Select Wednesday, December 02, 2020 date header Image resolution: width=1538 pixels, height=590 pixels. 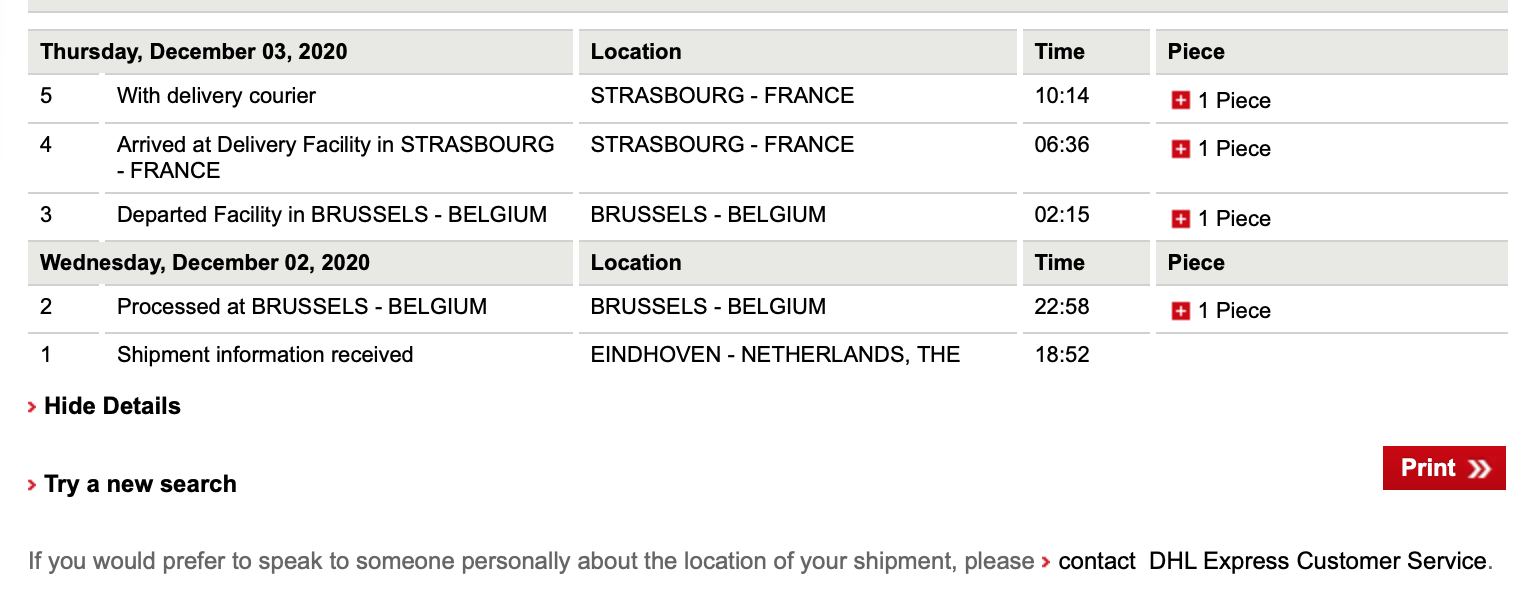coord(205,263)
